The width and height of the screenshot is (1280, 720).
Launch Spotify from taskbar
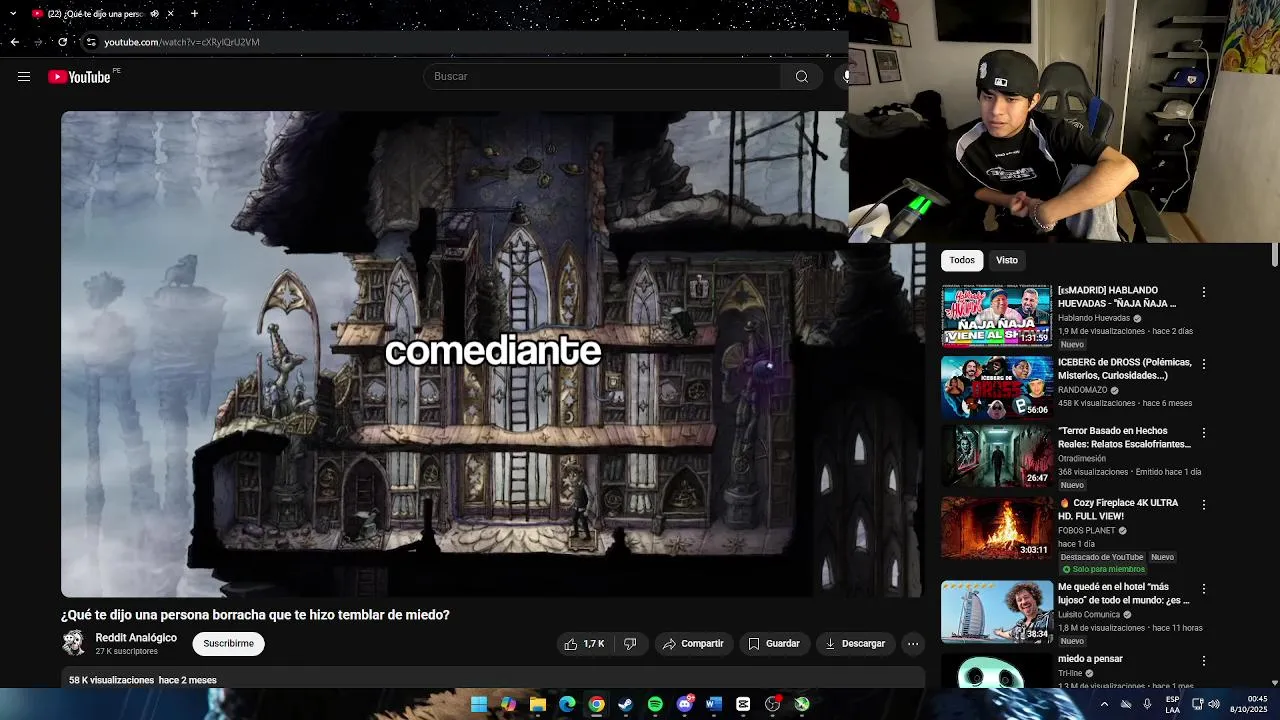pyautogui.click(x=655, y=704)
